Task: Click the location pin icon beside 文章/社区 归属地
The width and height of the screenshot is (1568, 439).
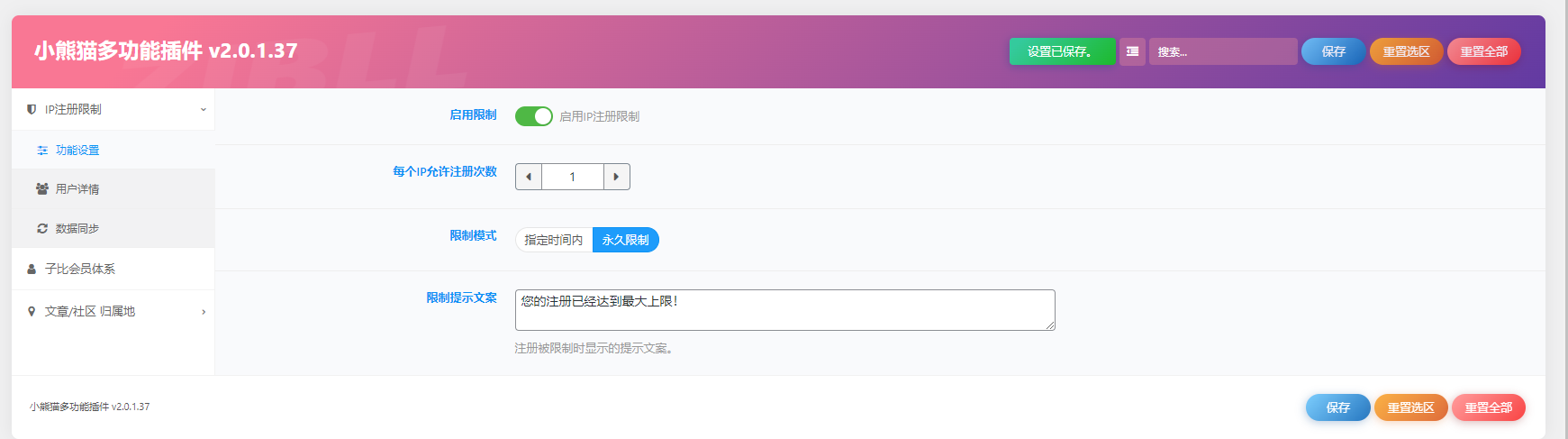Action: point(32,311)
